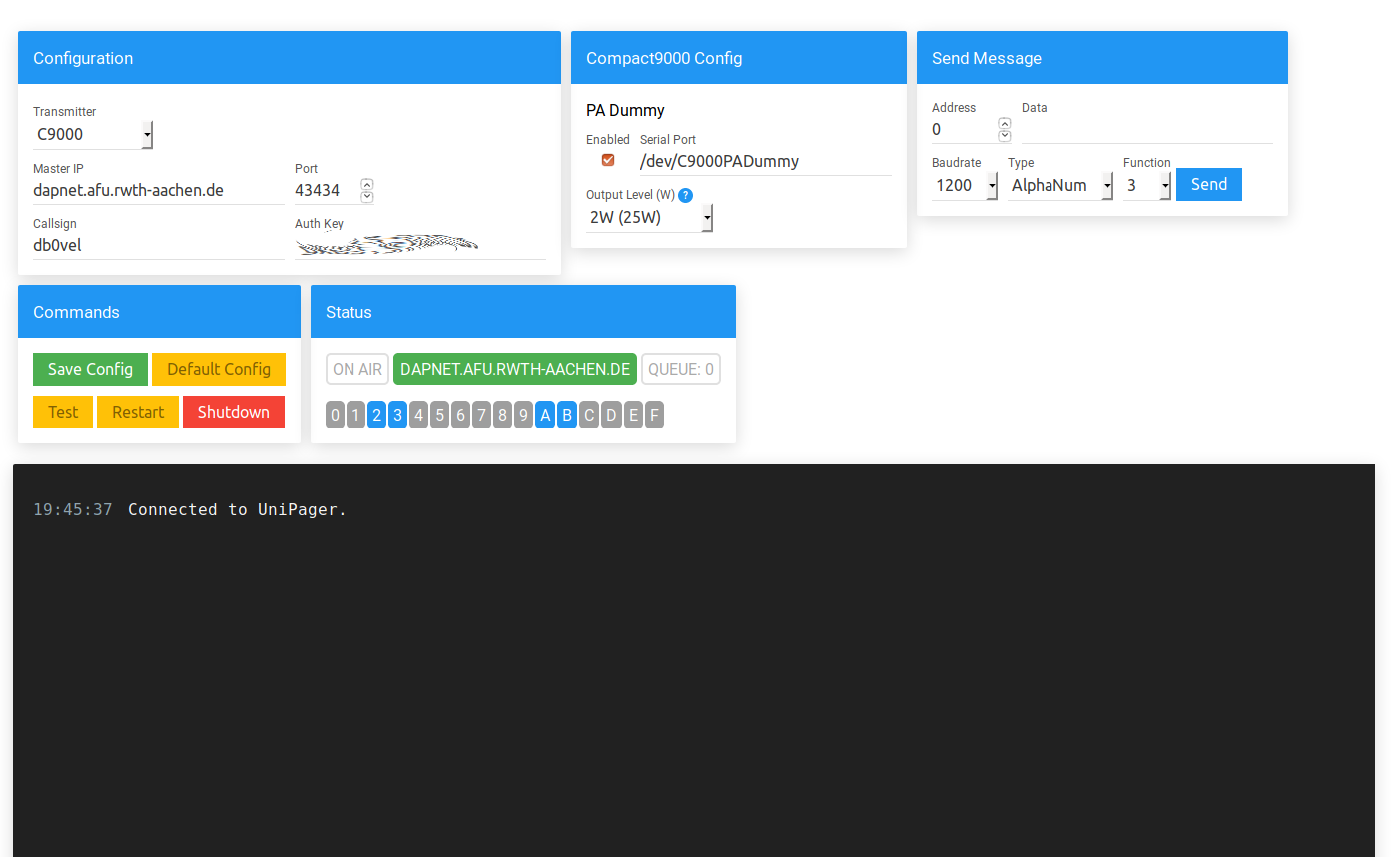This screenshot has height=857, width=1400.
Task: Click the red Shutdown button
Action: tap(233, 412)
